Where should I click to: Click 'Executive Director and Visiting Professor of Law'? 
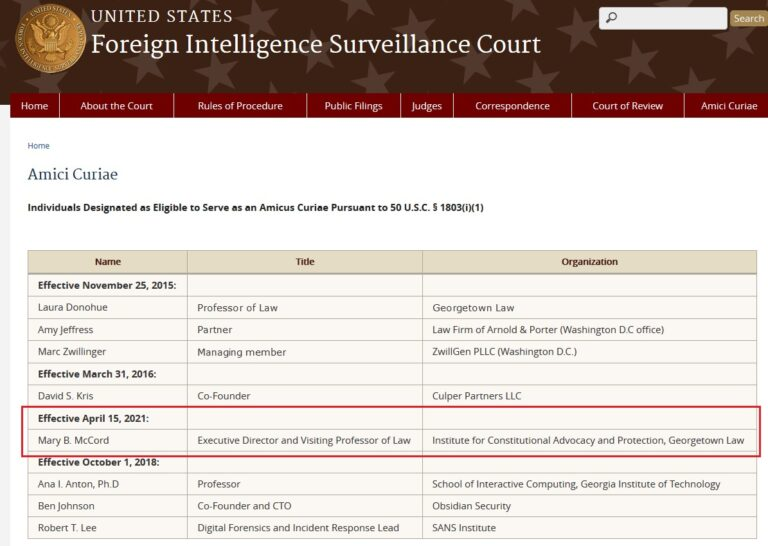click(304, 441)
